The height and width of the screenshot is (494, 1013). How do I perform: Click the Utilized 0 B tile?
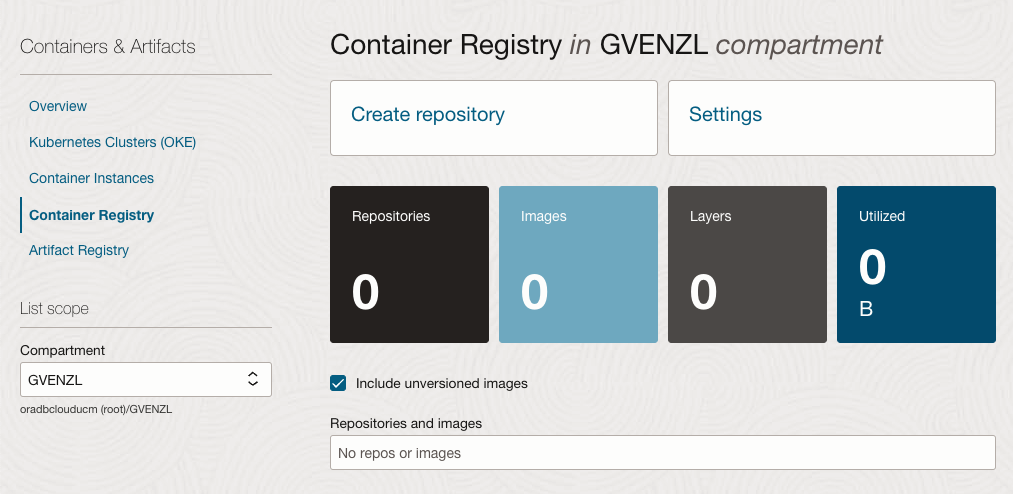(916, 265)
